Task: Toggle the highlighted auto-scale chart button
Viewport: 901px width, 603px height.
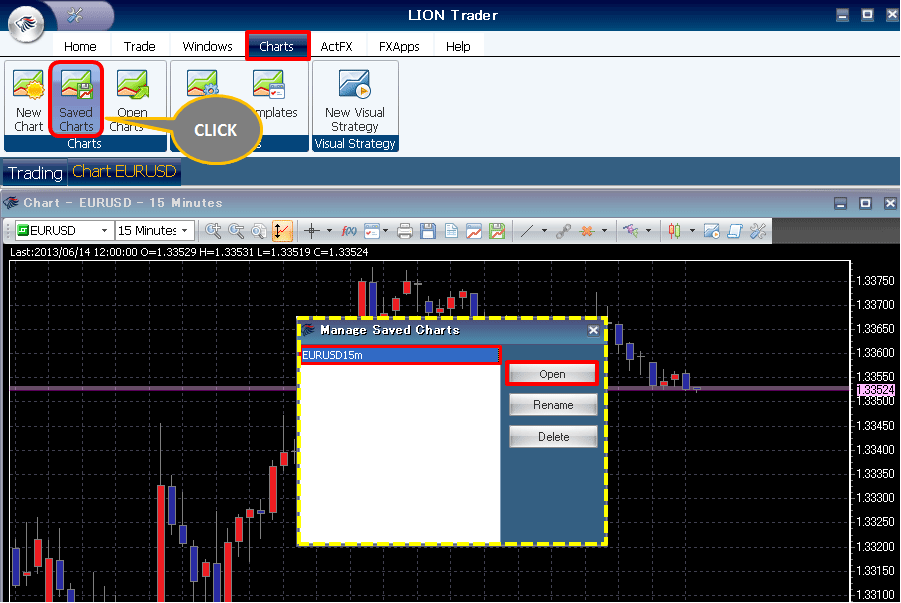Action: (282, 231)
